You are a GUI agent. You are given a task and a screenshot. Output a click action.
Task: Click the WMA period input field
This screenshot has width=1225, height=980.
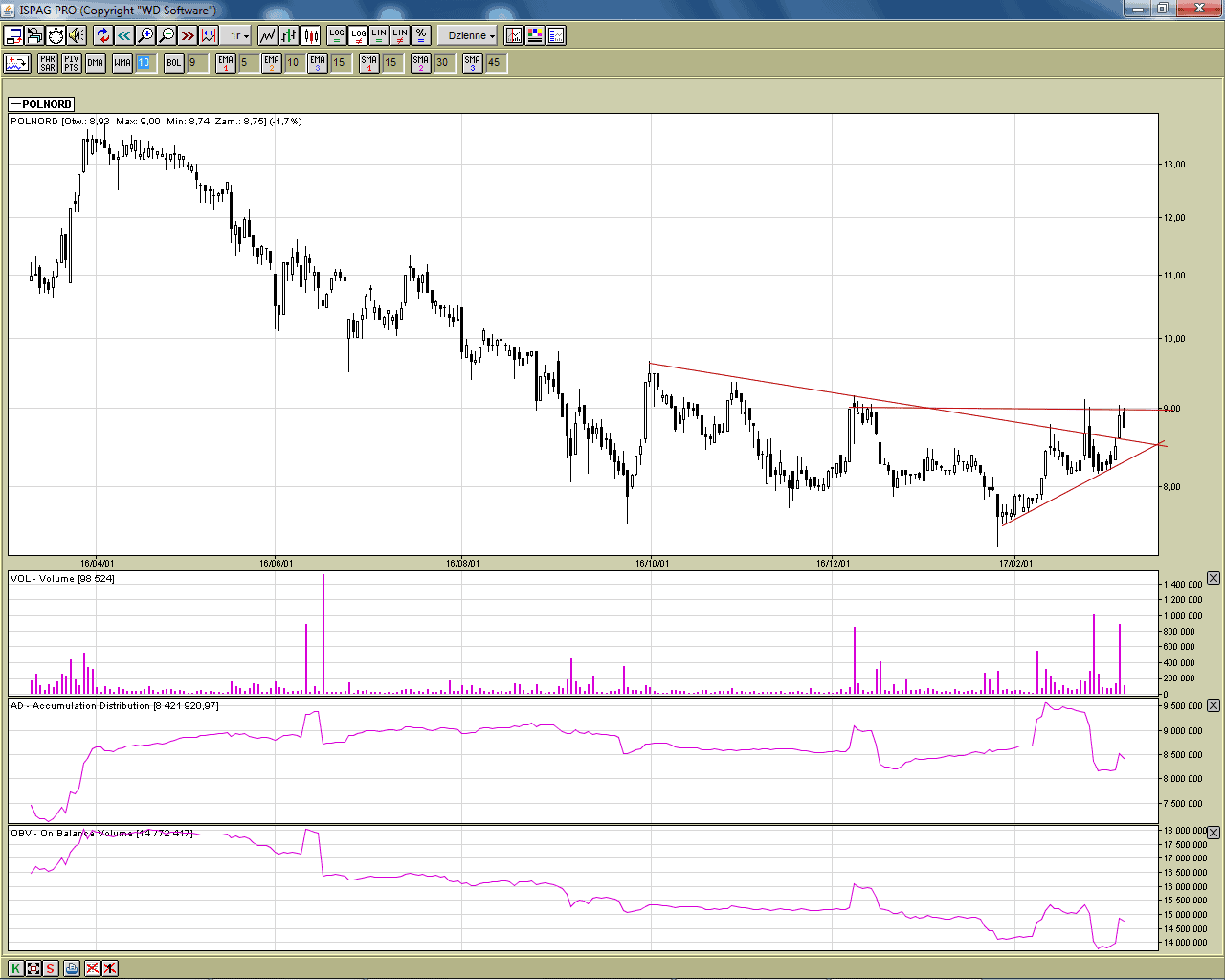coord(144,63)
